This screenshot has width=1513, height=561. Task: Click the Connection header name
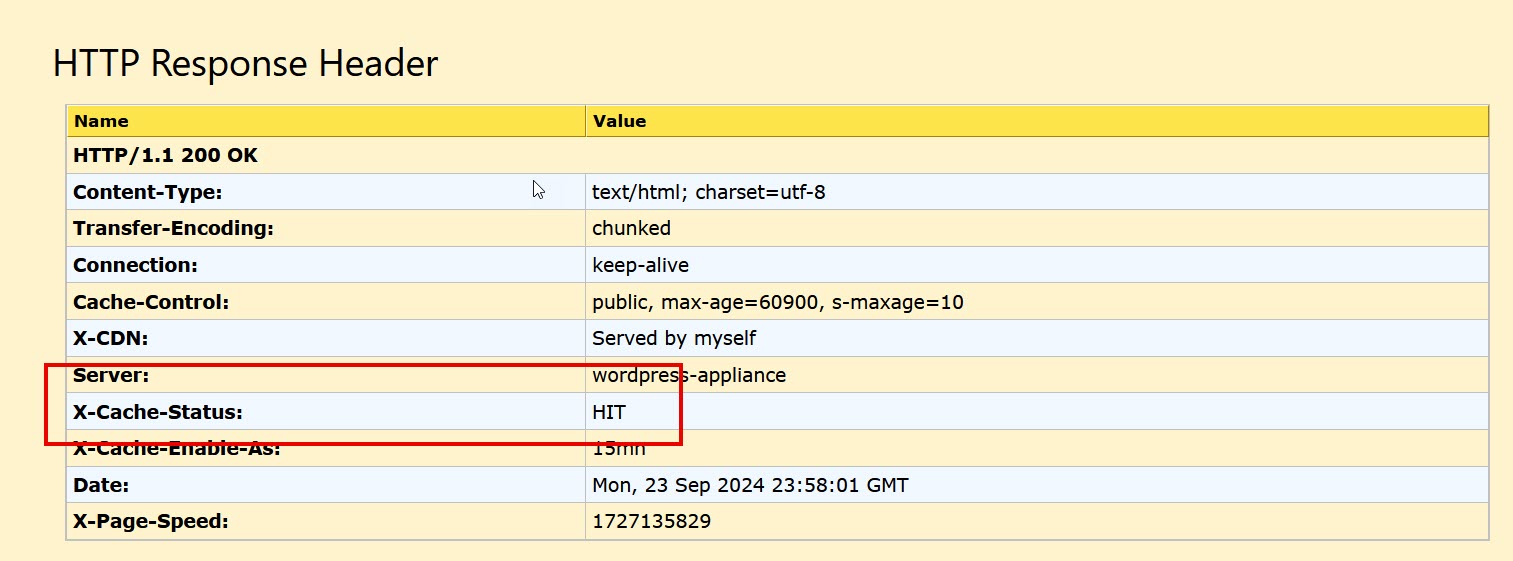[x=135, y=265]
